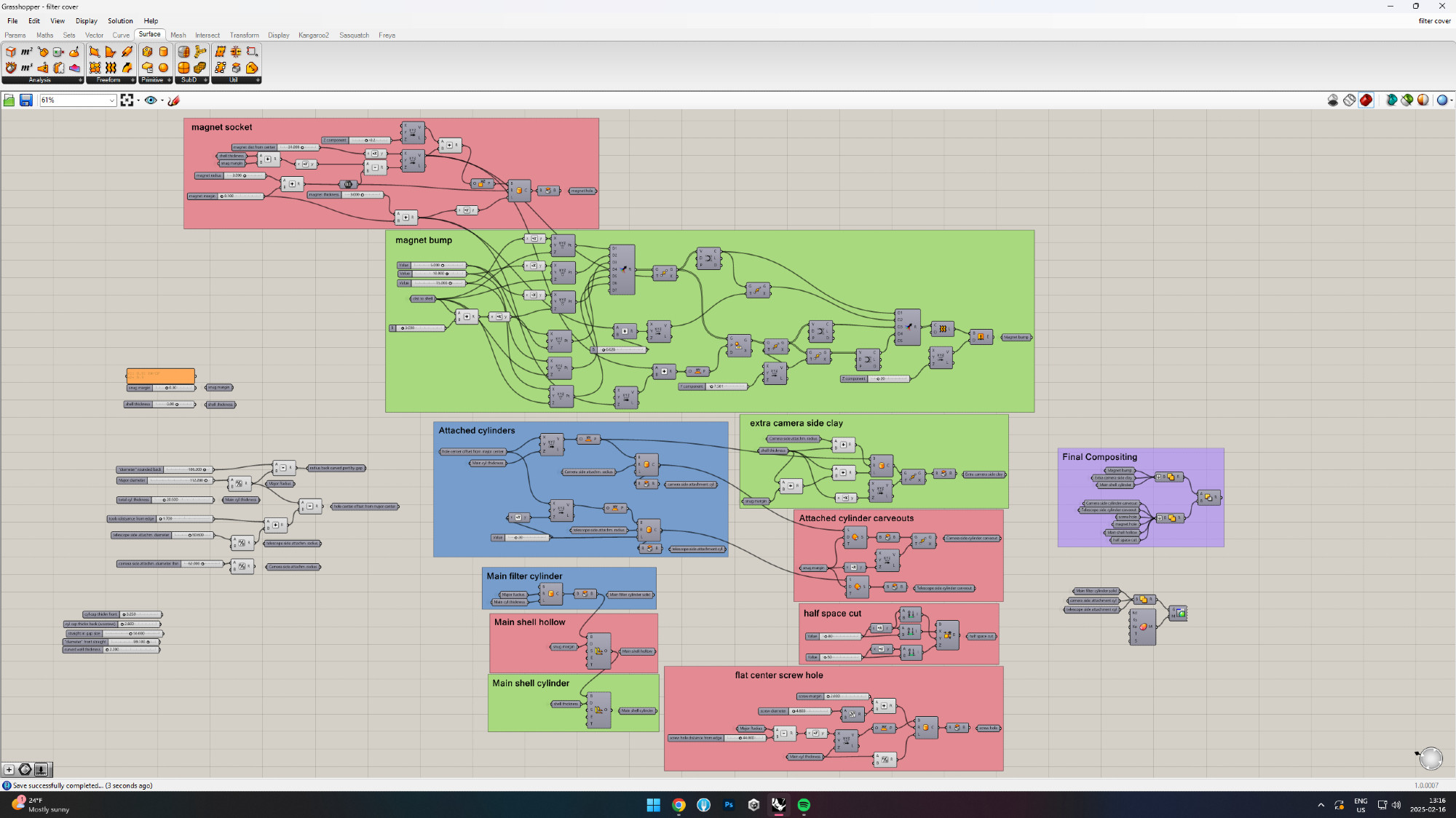Toggle document preview settings (green icon)
Viewport: 1456px width, 818px height.
tap(1407, 100)
